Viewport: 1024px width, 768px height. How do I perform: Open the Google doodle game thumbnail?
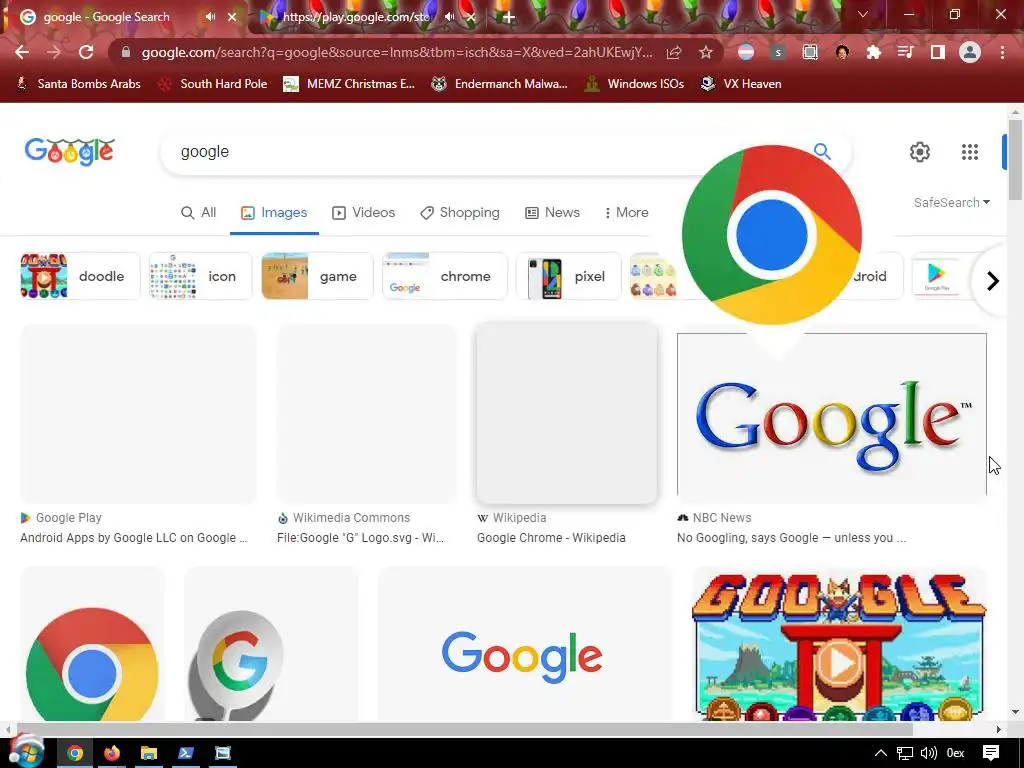click(x=839, y=645)
